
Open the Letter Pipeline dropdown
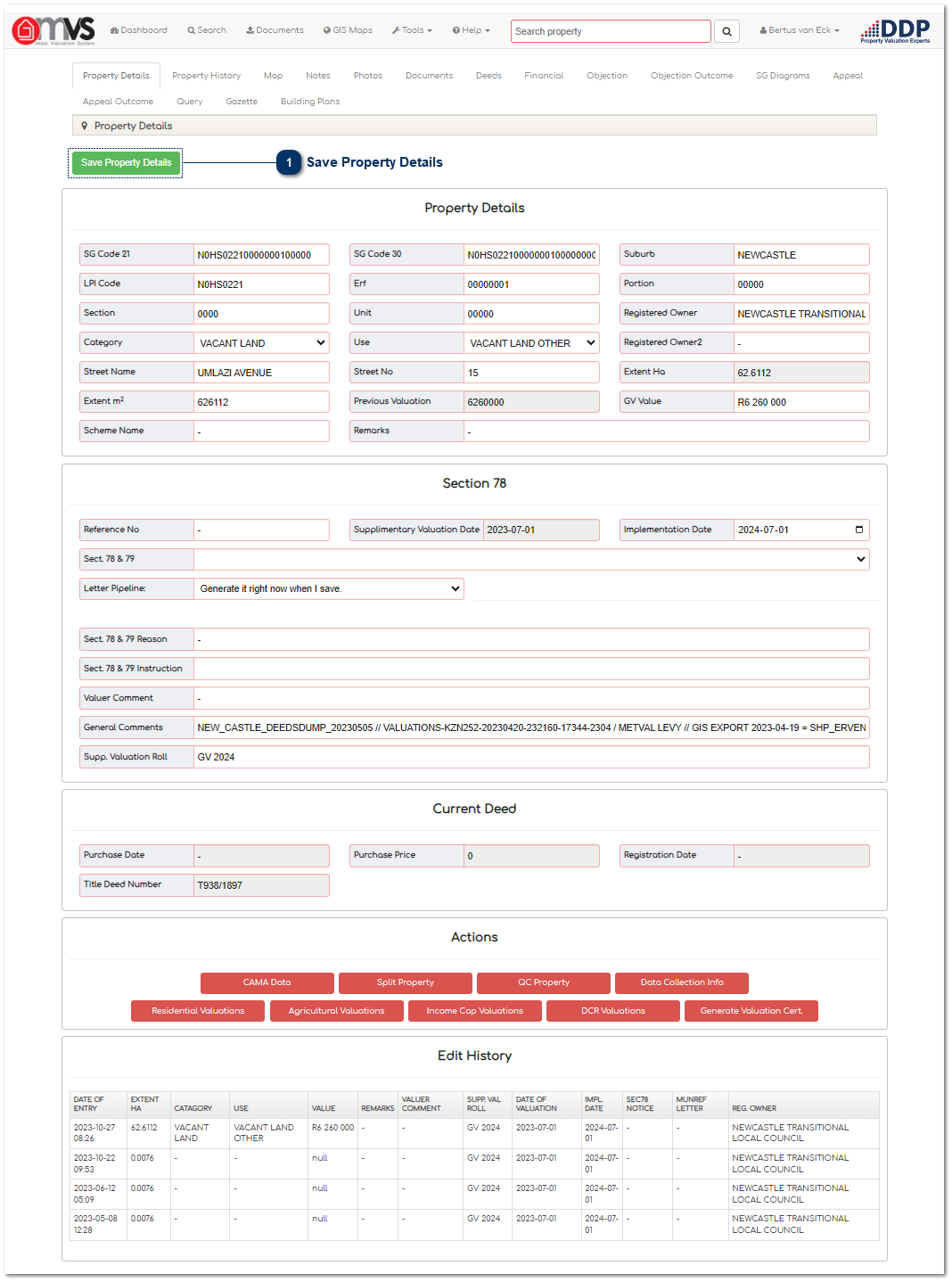pyautogui.click(x=329, y=588)
